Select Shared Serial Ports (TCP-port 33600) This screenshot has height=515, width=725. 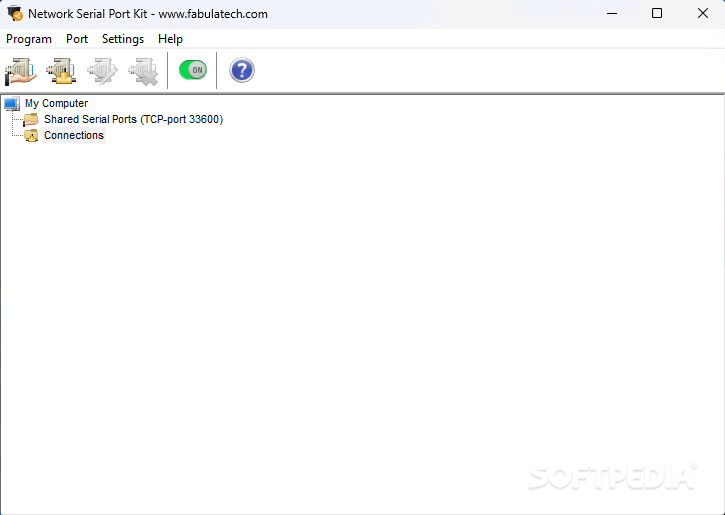pyautogui.click(x=133, y=119)
